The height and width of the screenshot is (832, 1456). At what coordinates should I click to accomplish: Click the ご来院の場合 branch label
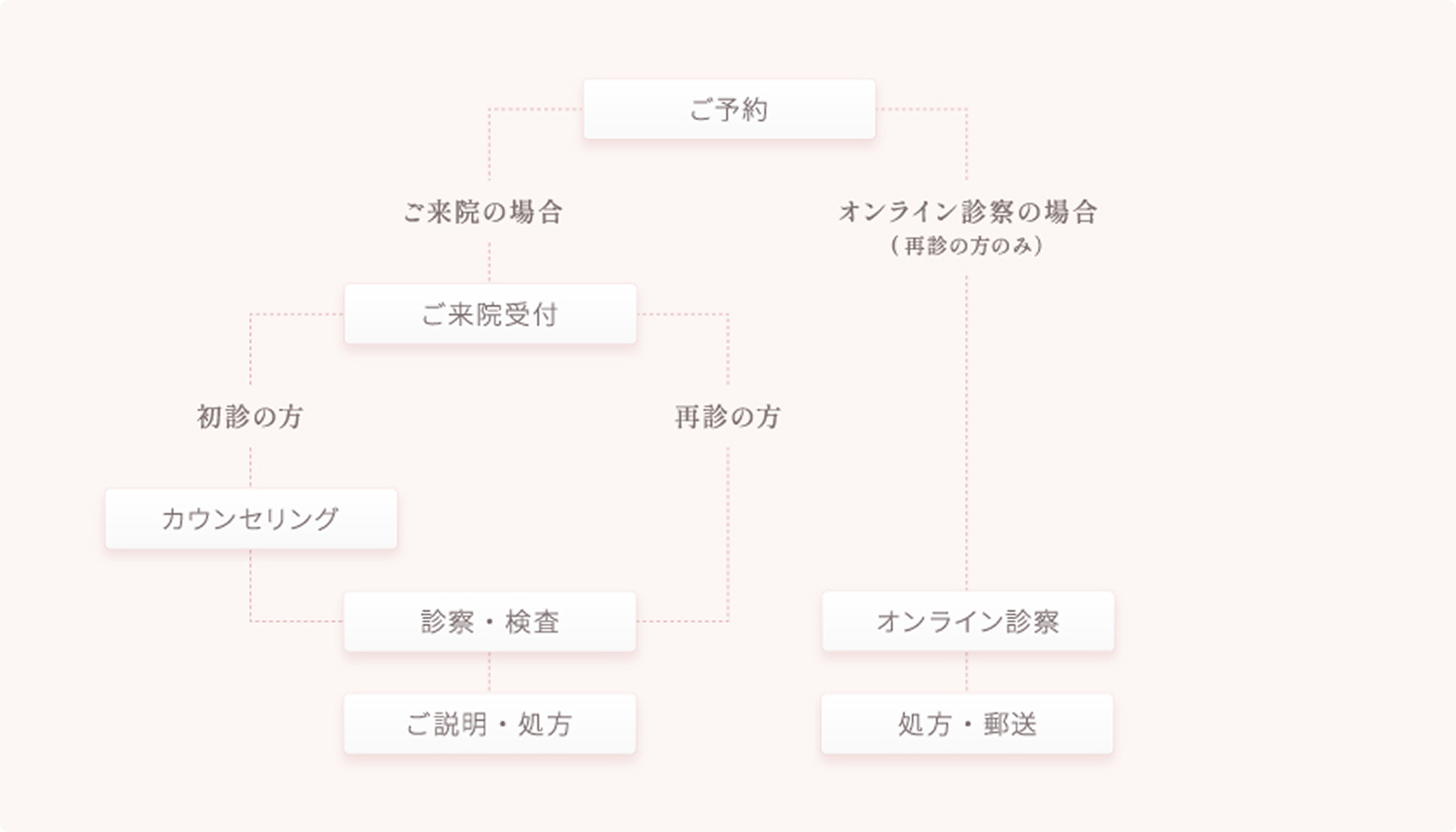pyautogui.click(x=483, y=211)
